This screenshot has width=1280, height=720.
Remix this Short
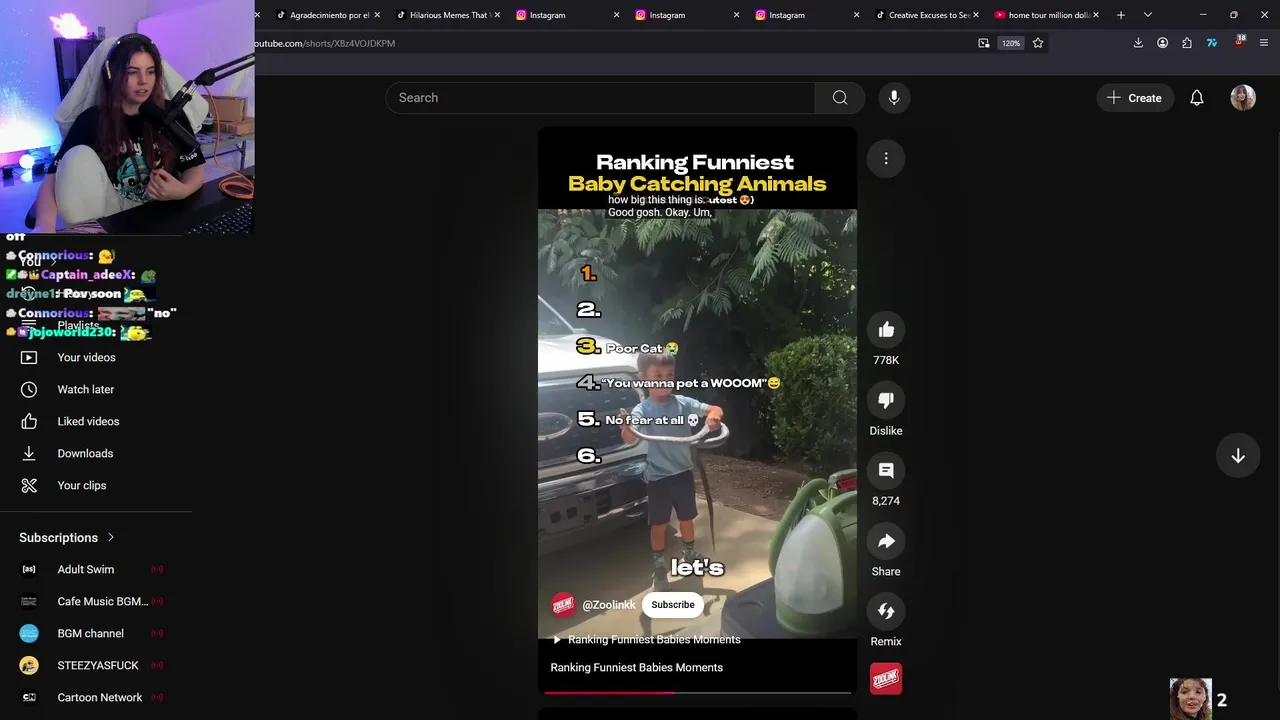pos(886,611)
